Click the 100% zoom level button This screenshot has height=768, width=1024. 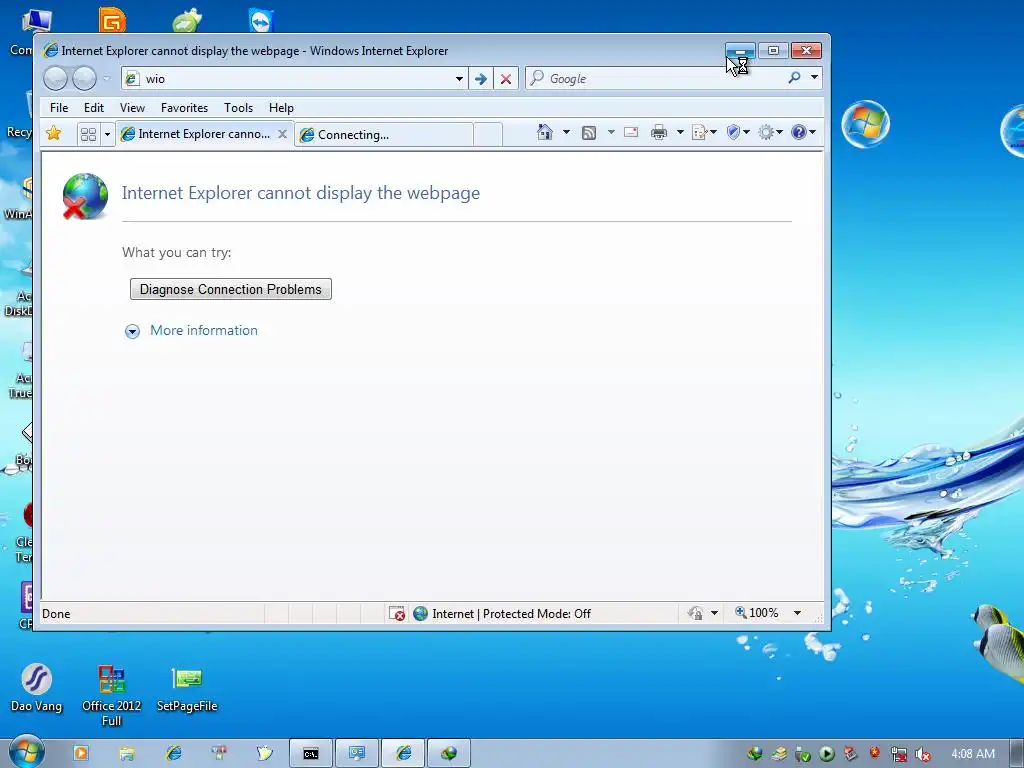757,613
